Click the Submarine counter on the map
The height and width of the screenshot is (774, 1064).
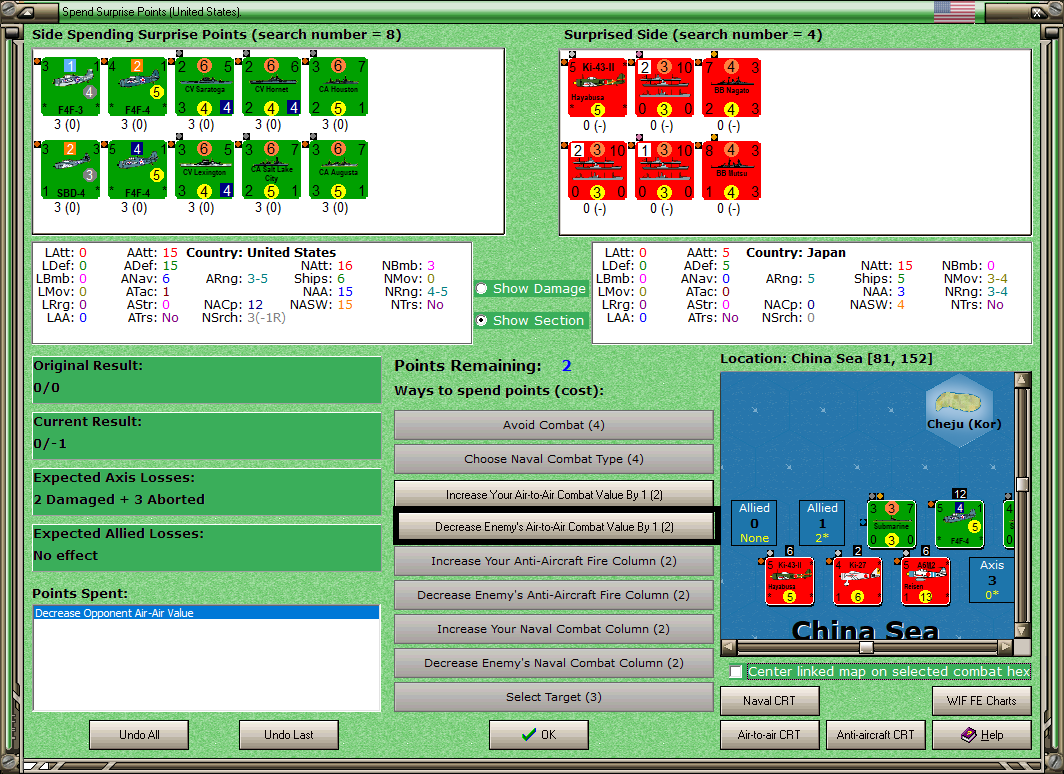(892, 524)
